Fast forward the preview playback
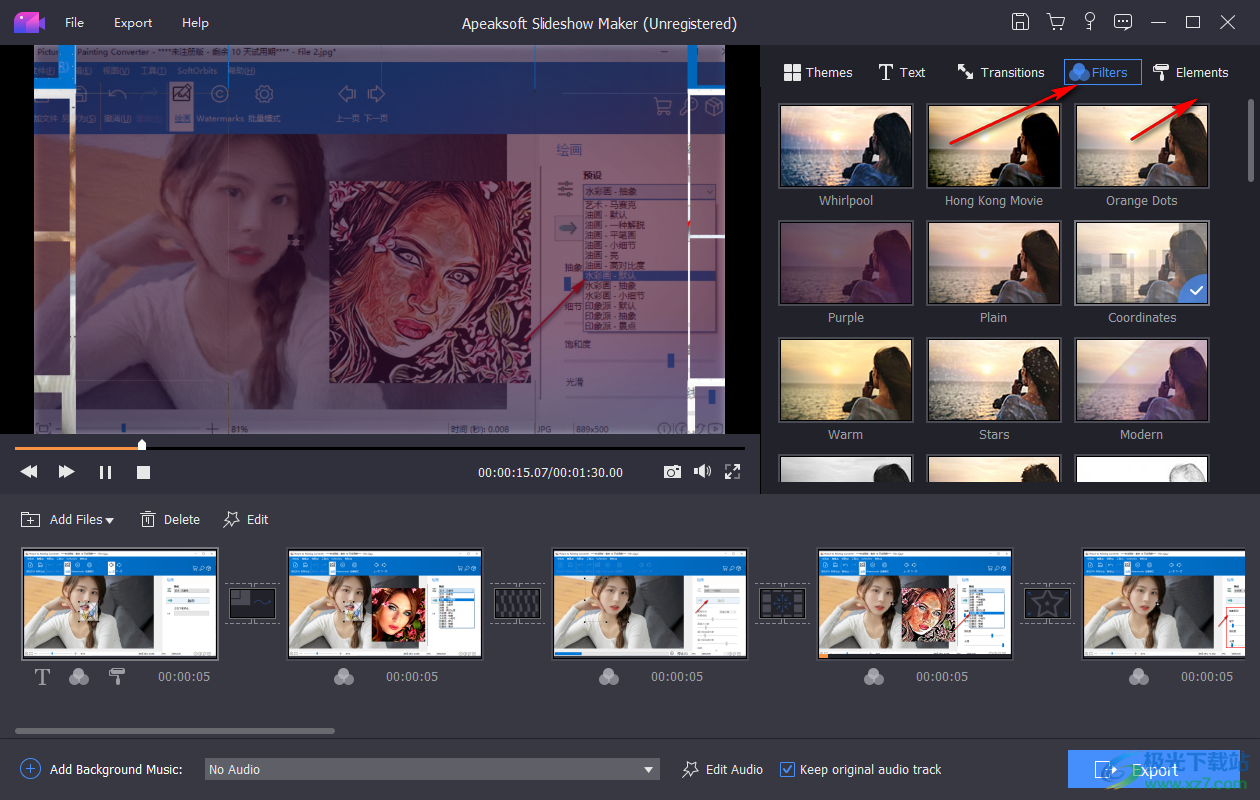The width and height of the screenshot is (1260, 800). point(66,472)
